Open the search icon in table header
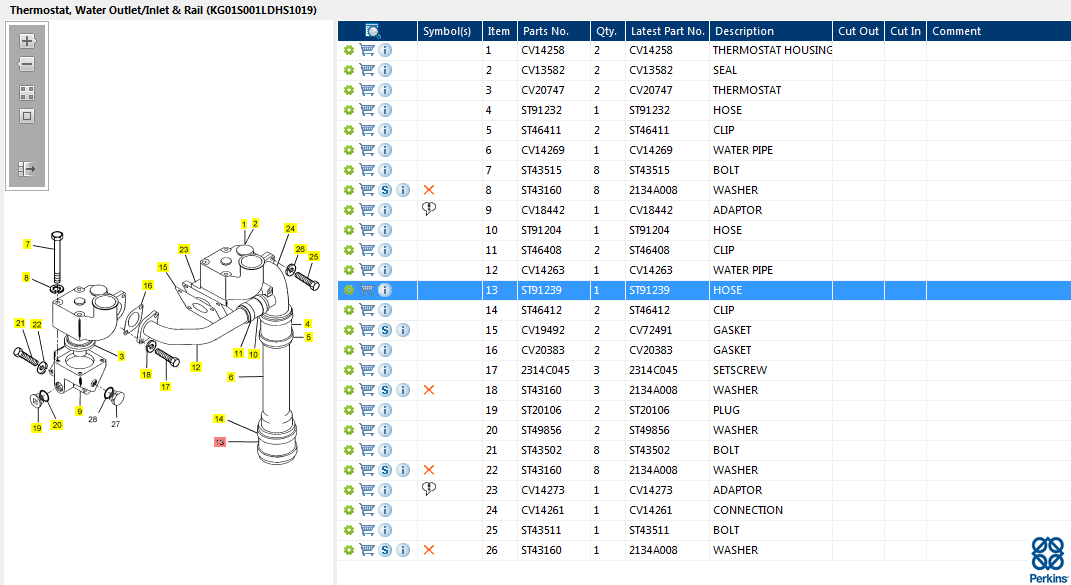Viewport: 1071px width, 585px height. [372, 31]
